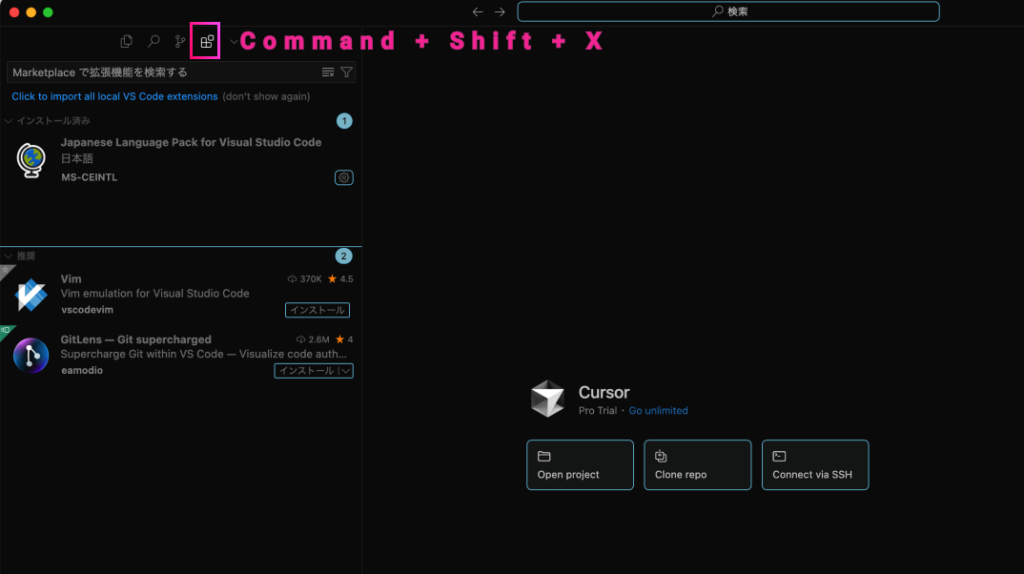
Task: Open gear settings for Japanese Language Pack
Action: coord(344,178)
